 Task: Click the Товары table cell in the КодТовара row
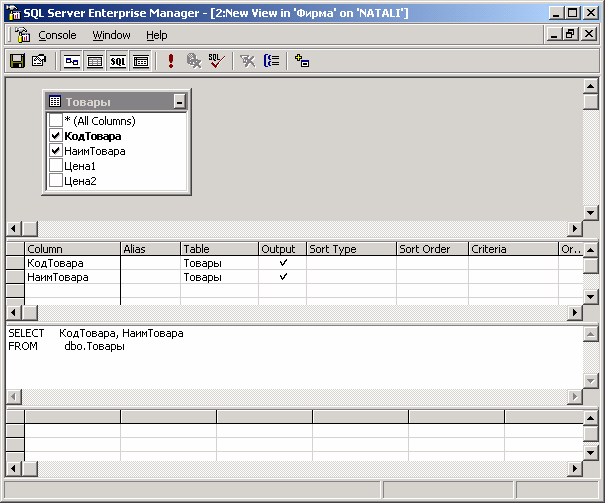tap(219, 263)
